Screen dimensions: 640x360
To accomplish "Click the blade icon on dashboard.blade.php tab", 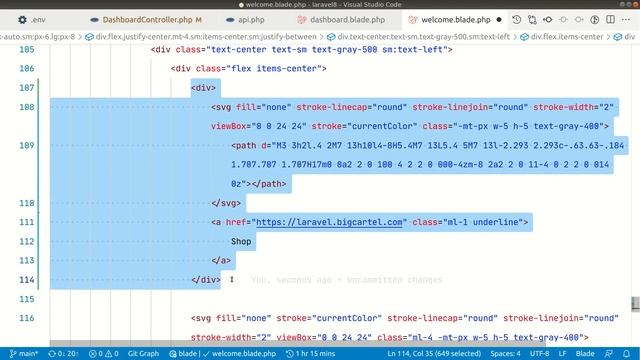I will tap(302, 20).
